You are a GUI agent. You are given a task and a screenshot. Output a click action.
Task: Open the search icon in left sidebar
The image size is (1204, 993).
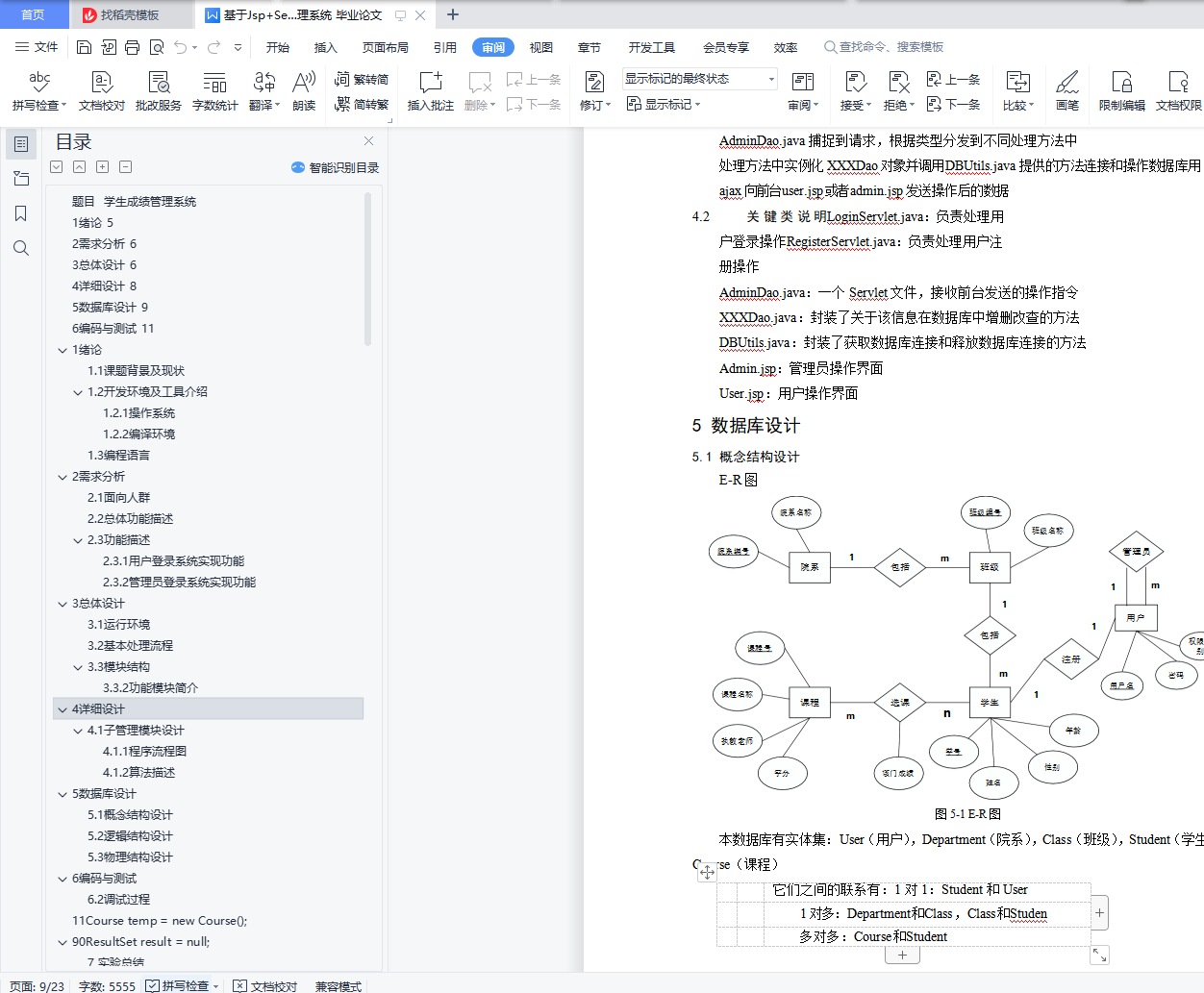tap(20, 248)
